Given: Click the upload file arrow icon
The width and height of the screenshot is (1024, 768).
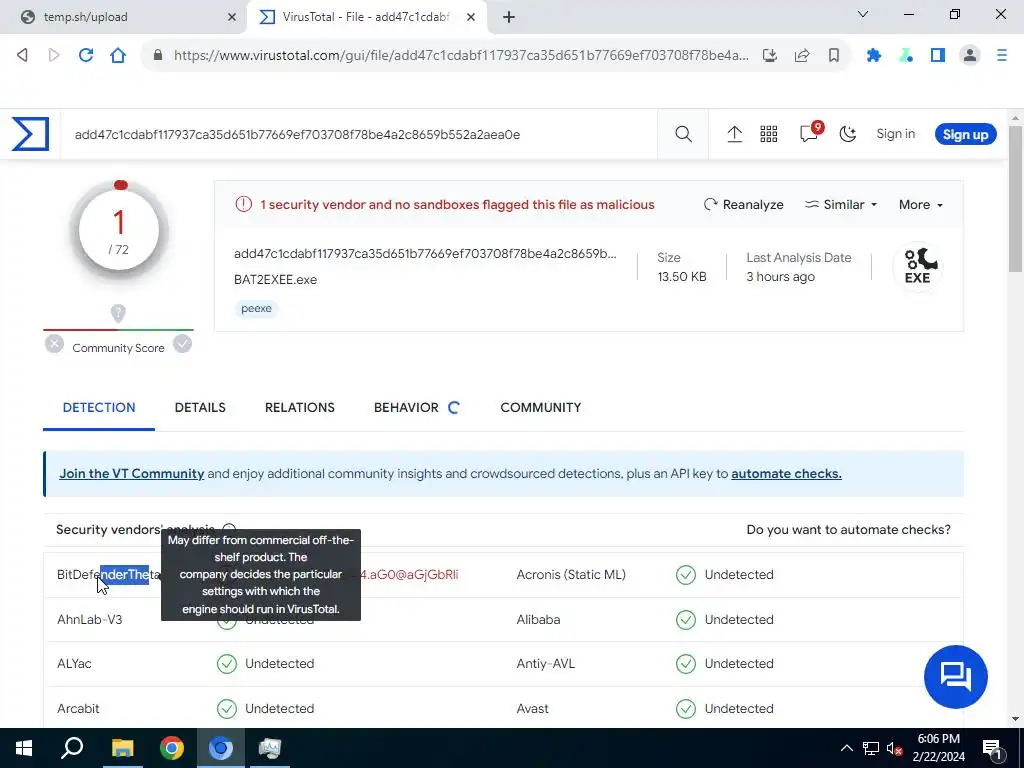Looking at the screenshot, I should point(734,134).
